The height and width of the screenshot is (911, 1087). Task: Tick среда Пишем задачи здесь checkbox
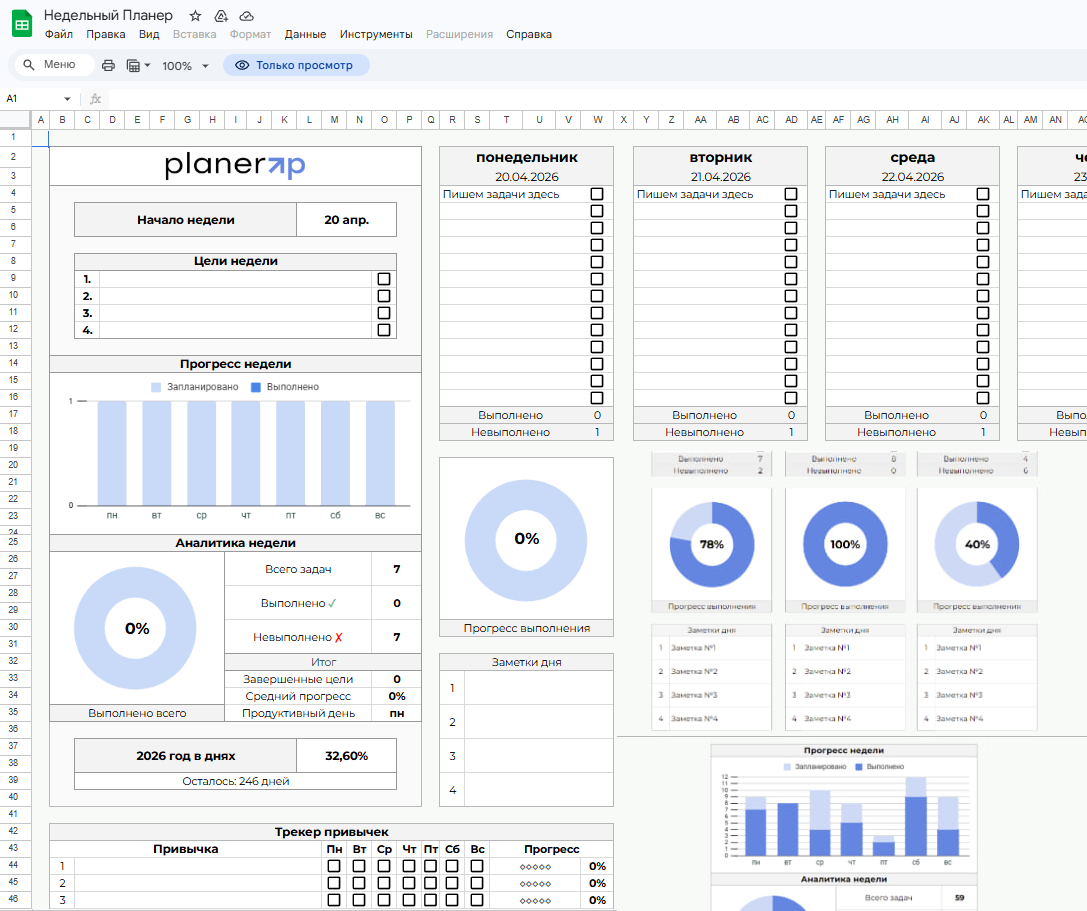click(x=983, y=194)
